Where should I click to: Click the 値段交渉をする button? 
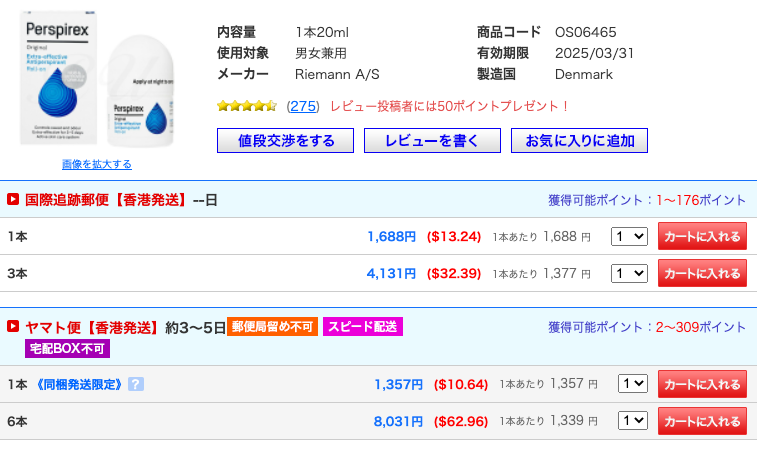[x=285, y=141]
